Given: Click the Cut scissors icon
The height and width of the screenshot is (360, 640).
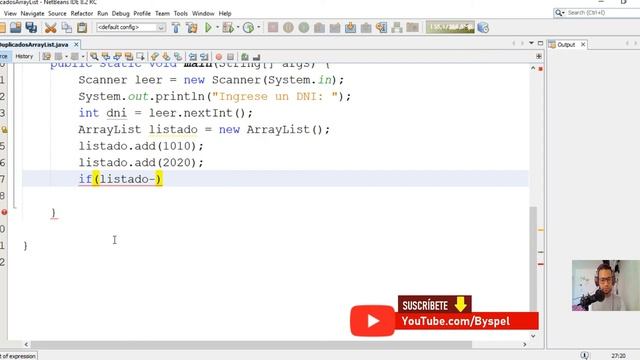Looking at the screenshot, I should [x=50, y=28].
